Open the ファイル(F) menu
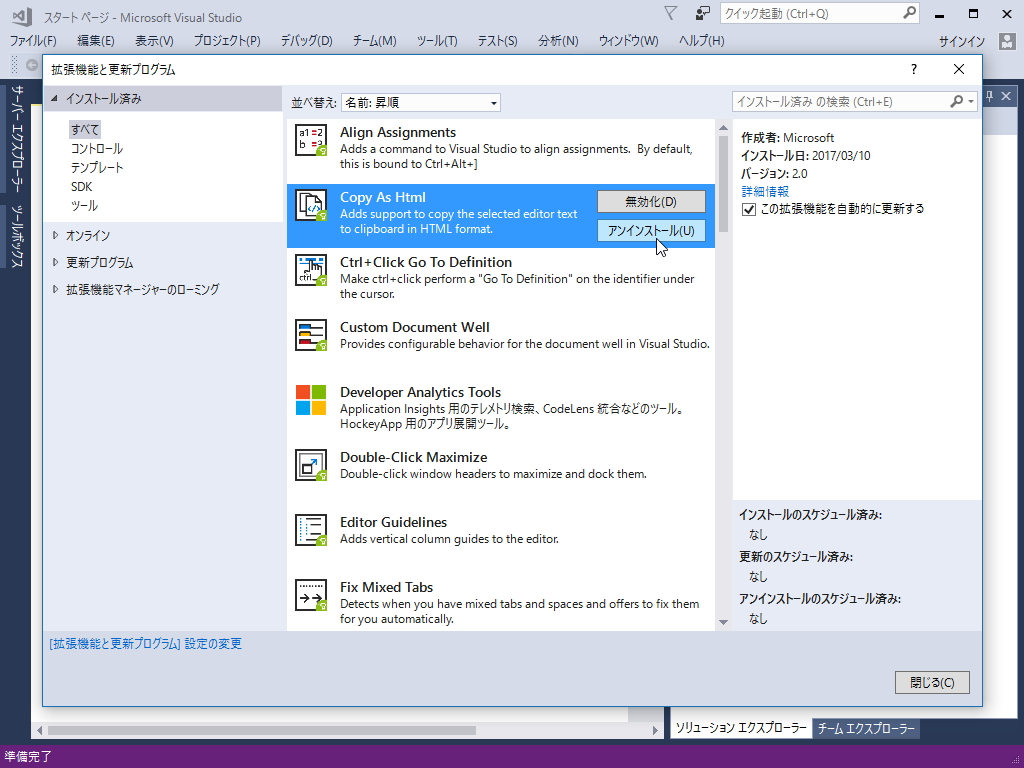Viewport: 1024px width, 768px height. (x=33, y=41)
